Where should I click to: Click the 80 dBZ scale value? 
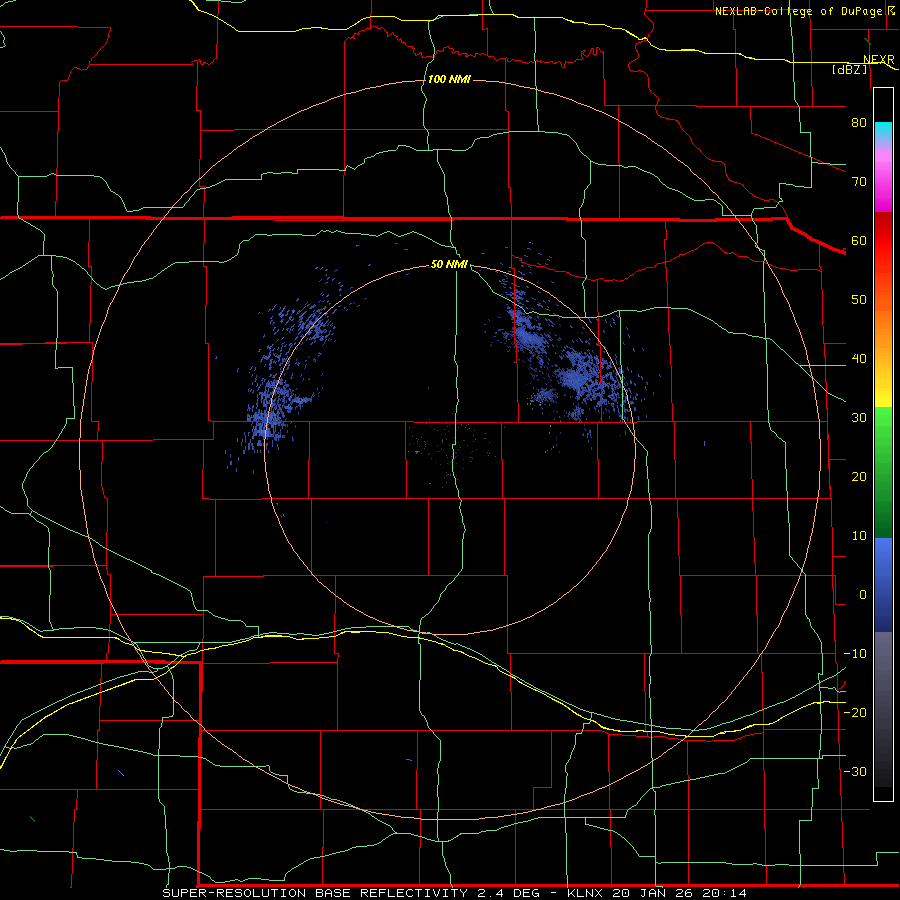click(859, 122)
